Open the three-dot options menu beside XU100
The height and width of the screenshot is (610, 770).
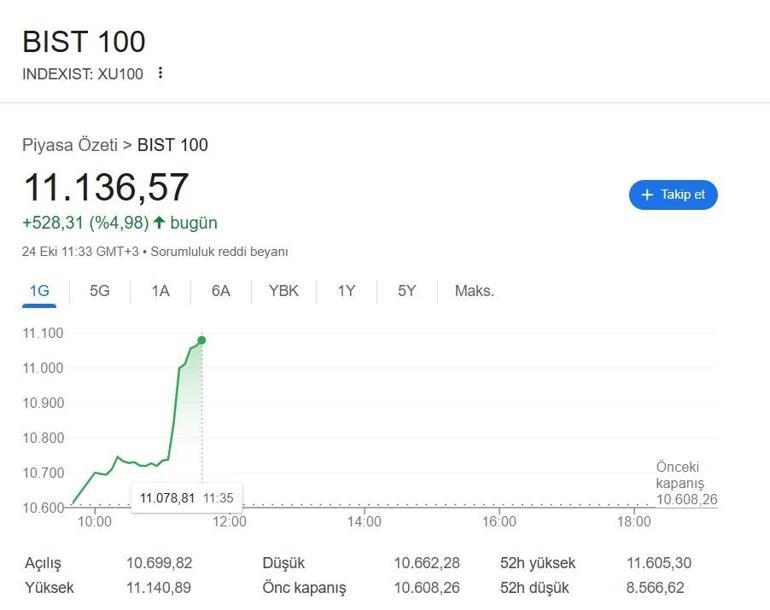(x=160, y=73)
